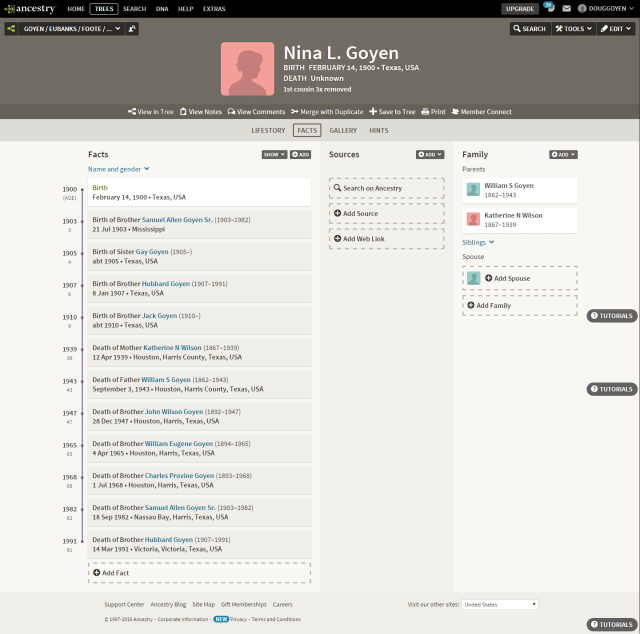Open the tree view icon beside tree name
The image size is (640, 634).
(x=11, y=29)
